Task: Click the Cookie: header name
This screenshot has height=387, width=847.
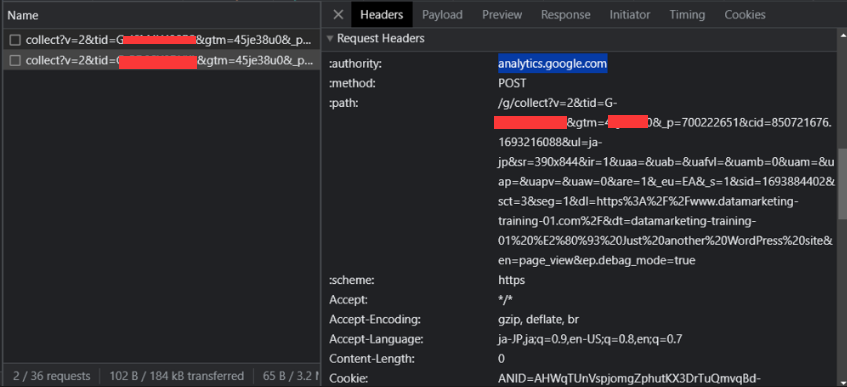Action: point(348,378)
